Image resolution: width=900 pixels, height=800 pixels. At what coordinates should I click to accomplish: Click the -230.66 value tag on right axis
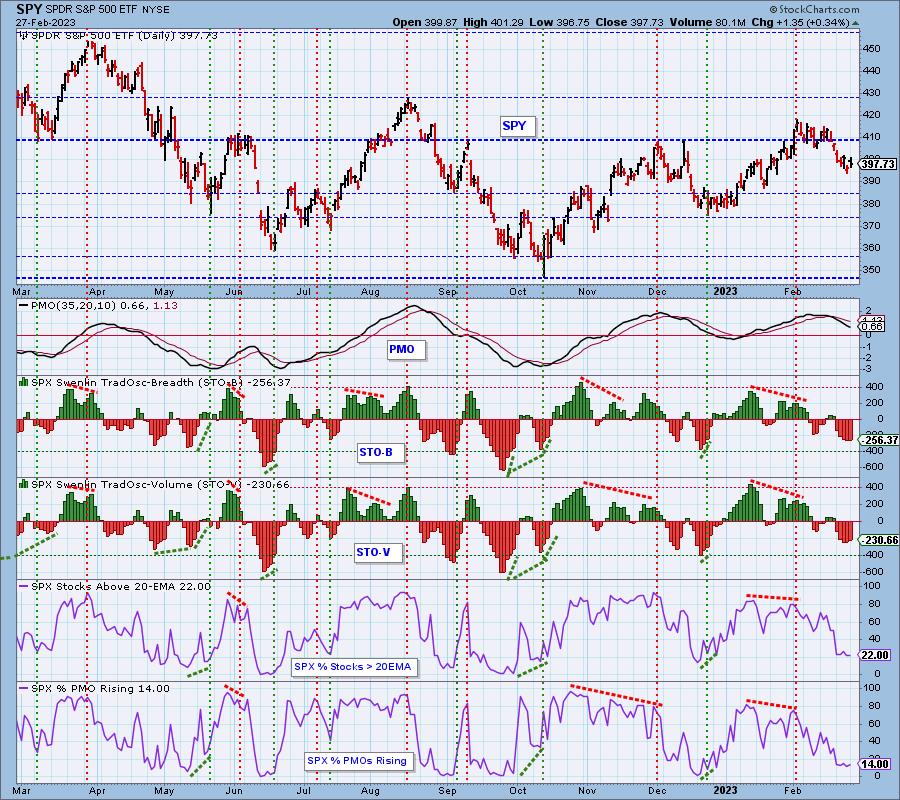pyautogui.click(x=879, y=540)
